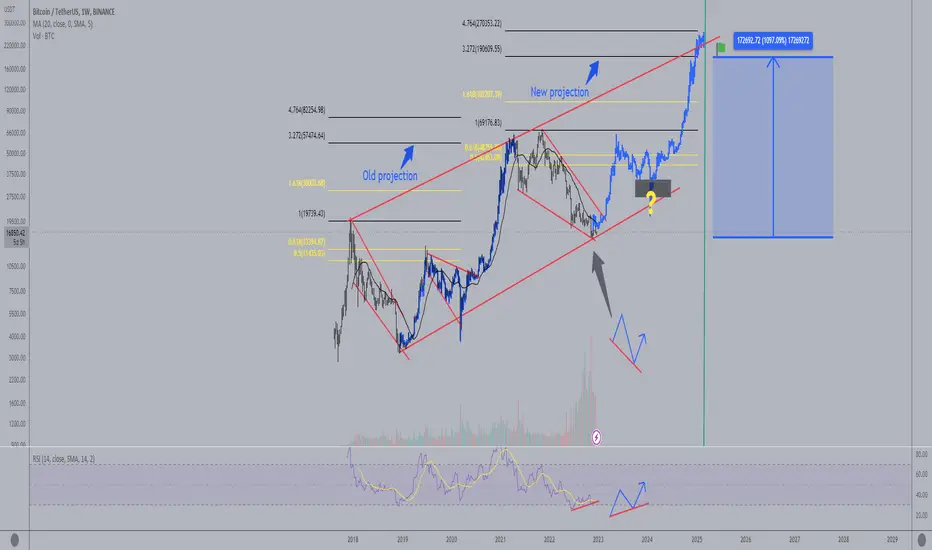Click the Fib label 4.764(270353.22)
Image resolution: width=932 pixels, height=550 pixels.
(x=482, y=24)
